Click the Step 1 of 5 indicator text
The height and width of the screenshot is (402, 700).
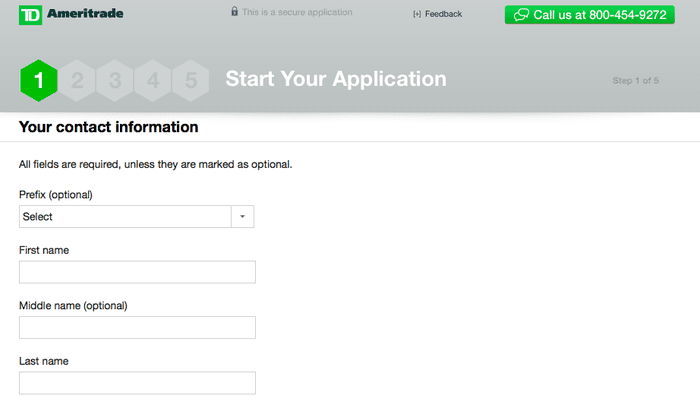tap(636, 80)
